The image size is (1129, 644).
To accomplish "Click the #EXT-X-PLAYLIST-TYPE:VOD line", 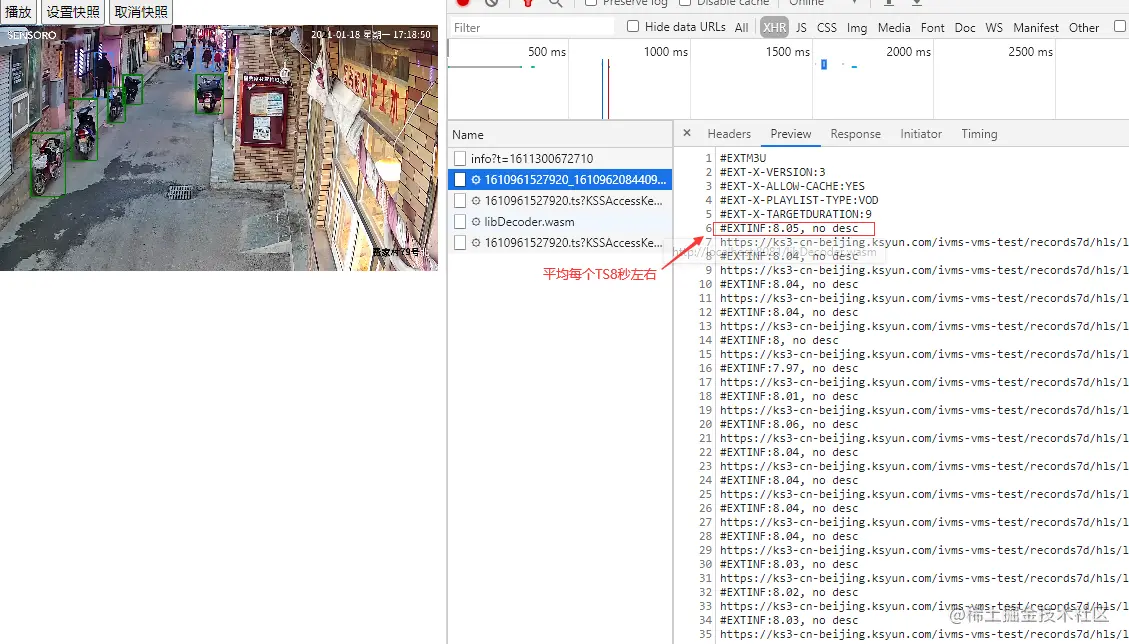I will click(x=799, y=200).
